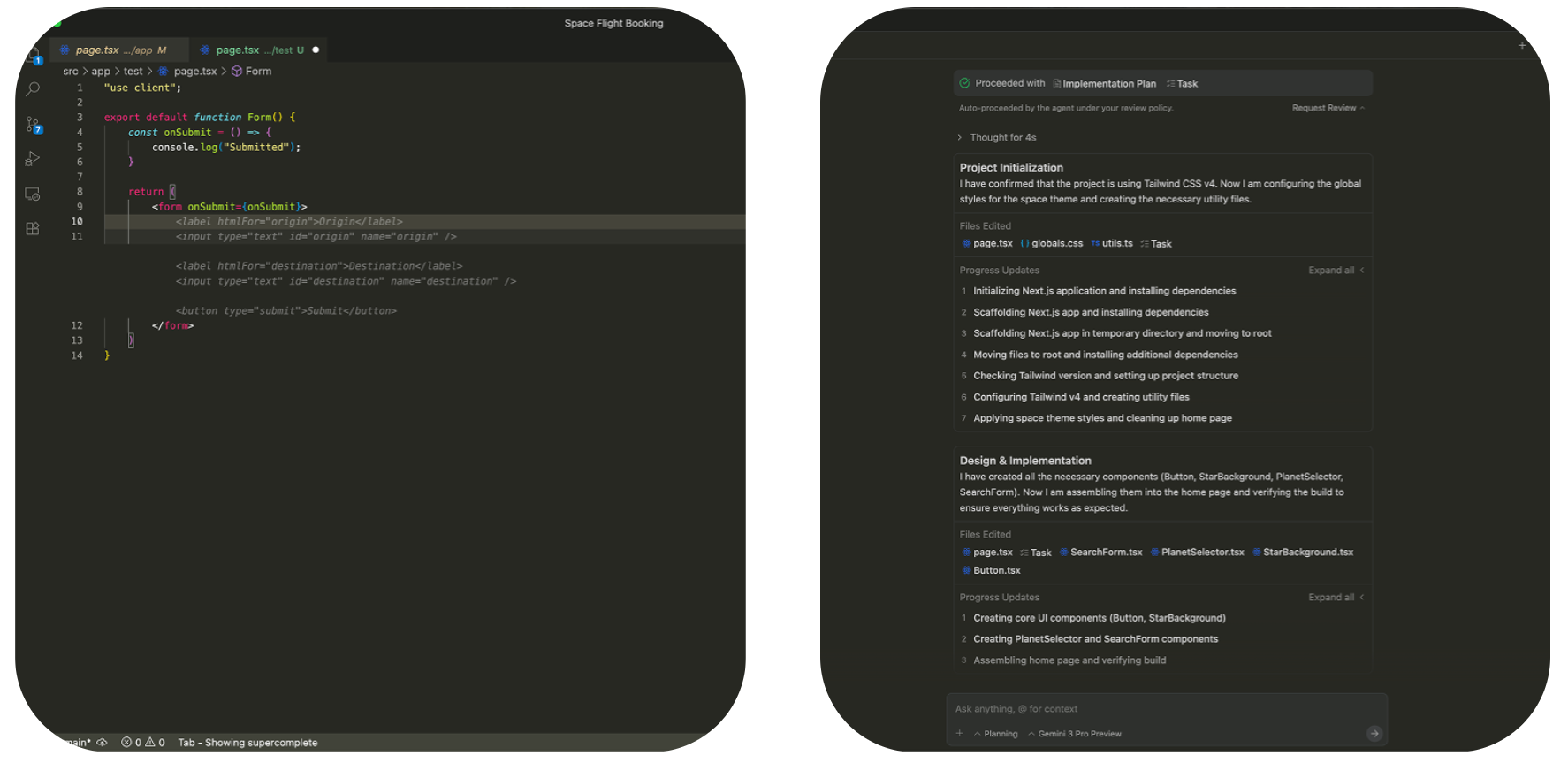Open the Run and Debug view
The height and width of the screenshot is (763, 1568).
tap(33, 159)
